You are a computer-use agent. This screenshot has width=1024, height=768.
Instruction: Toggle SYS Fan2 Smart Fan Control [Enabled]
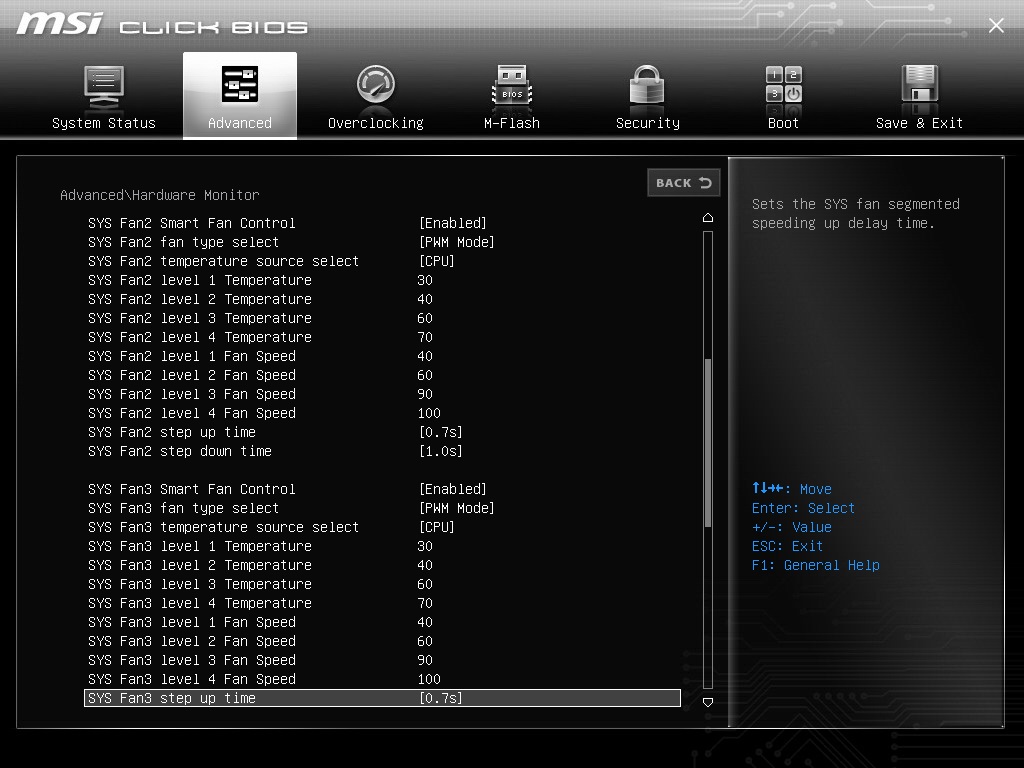453,223
